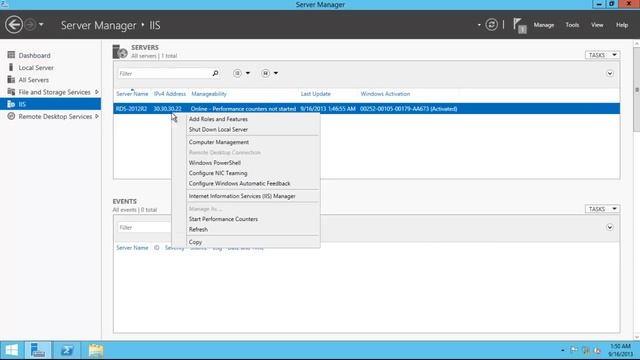Select IIS in the sidebar
Viewport: 640px width, 360px height.
pos(22,104)
